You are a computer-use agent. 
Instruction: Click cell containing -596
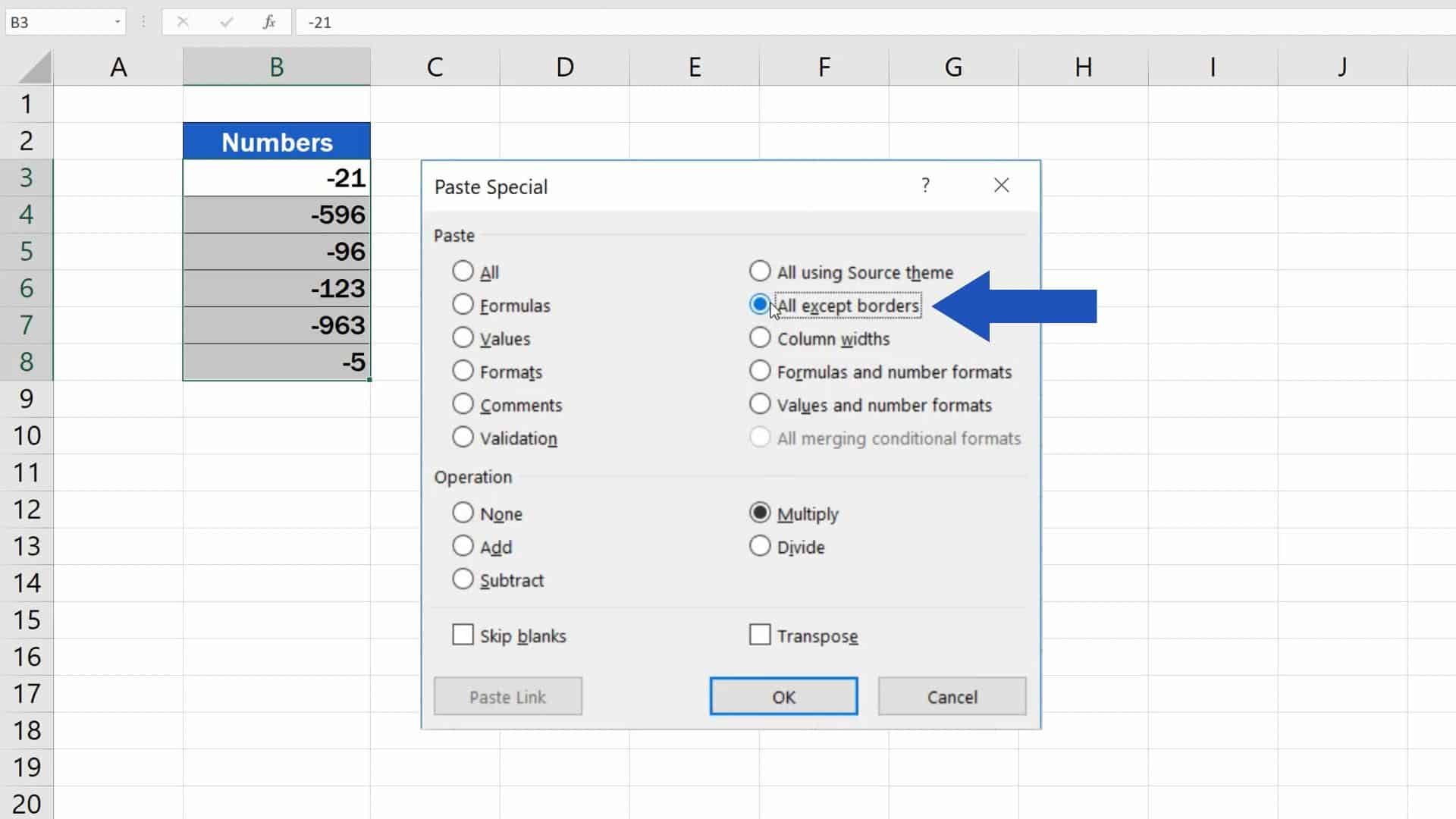click(277, 215)
